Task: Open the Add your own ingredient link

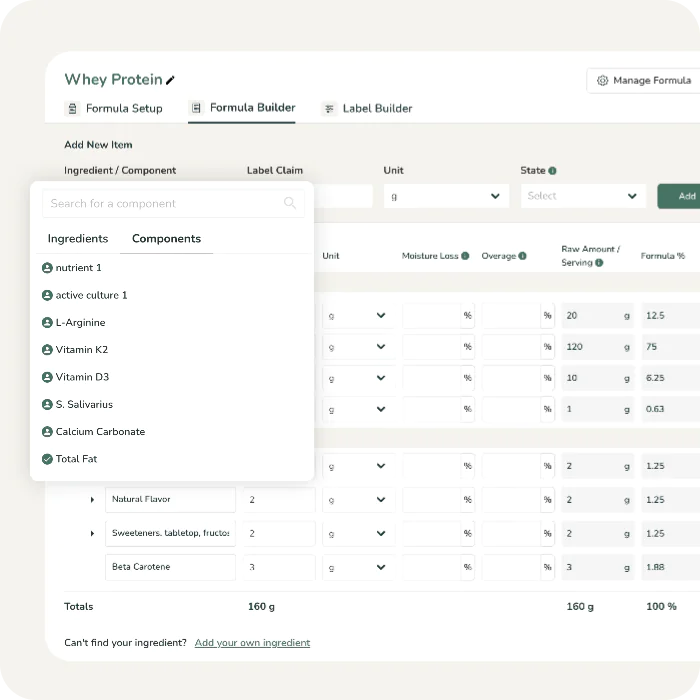Action: 252,643
